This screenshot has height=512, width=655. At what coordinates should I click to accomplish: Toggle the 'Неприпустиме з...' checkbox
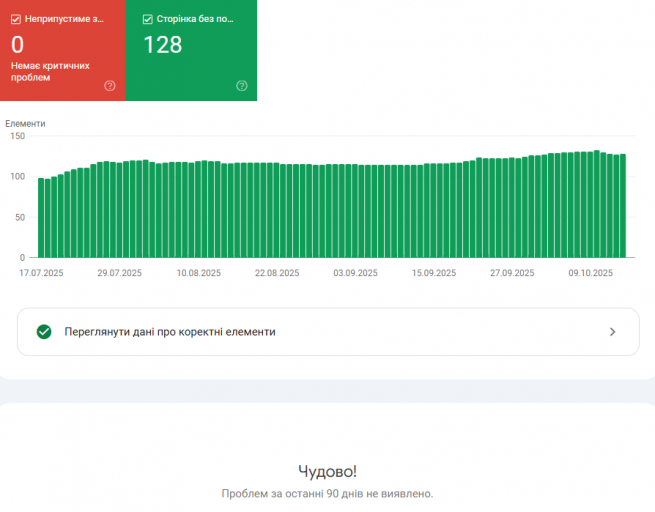16,19
